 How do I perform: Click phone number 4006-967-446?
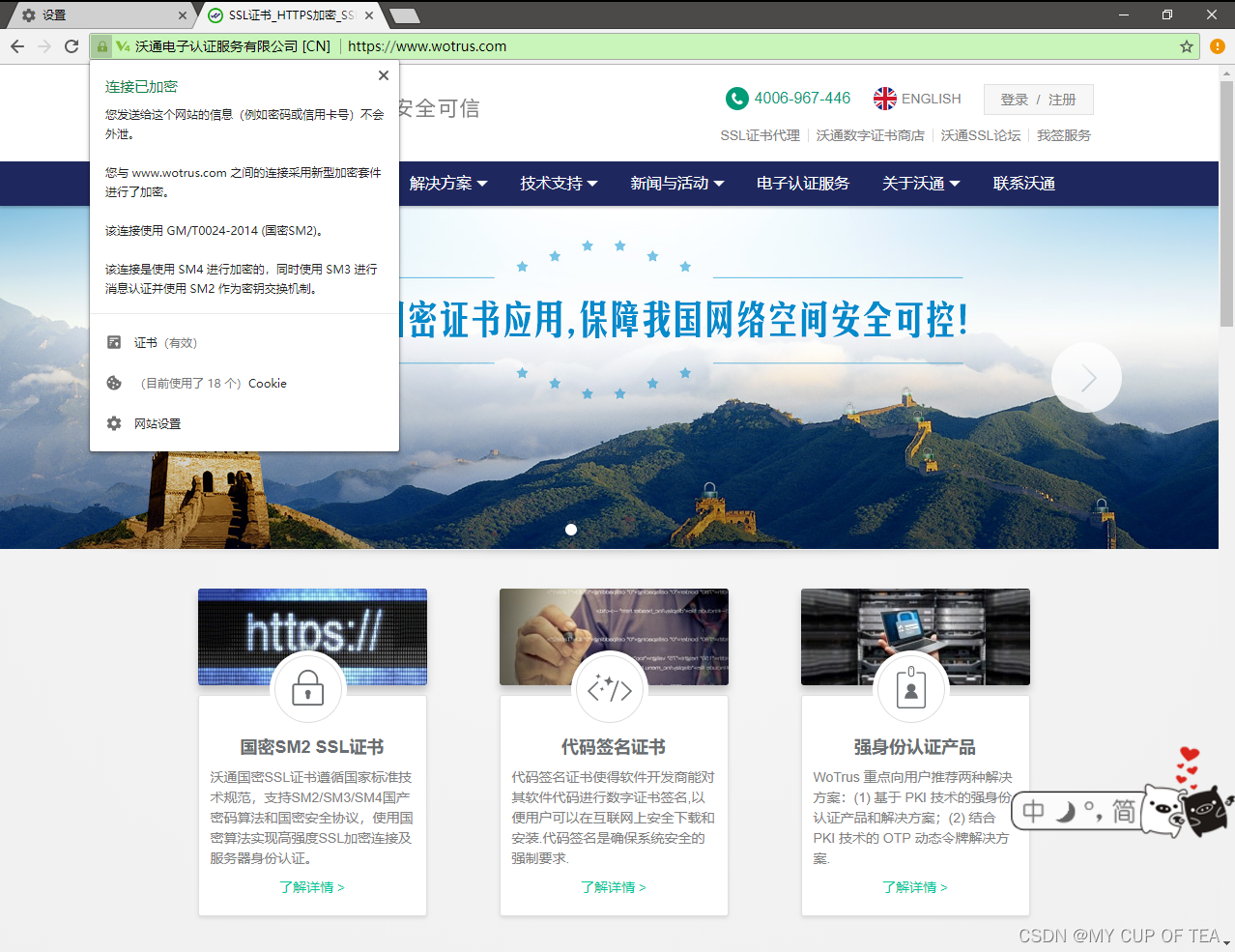[802, 99]
